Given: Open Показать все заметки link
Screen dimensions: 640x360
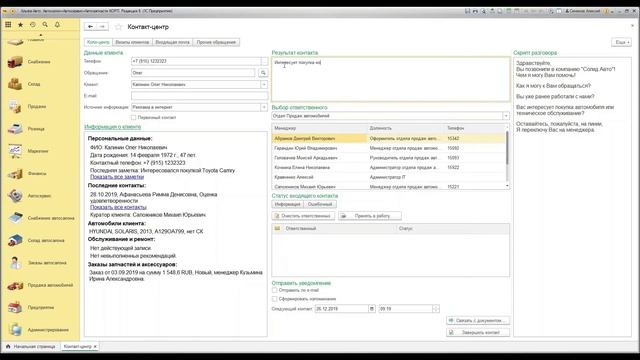Looking at the screenshot, I should click(117, 177).
